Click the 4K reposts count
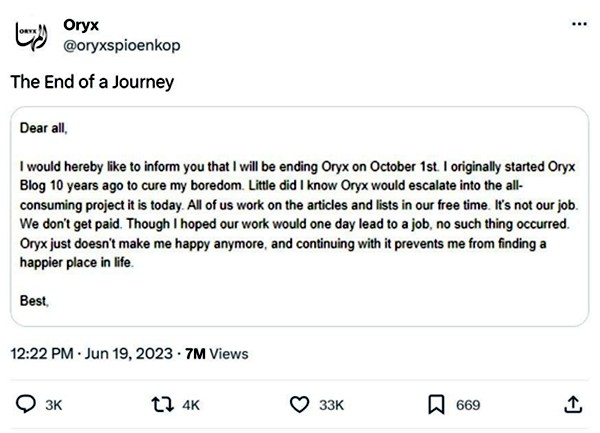 tap(191, 405)
